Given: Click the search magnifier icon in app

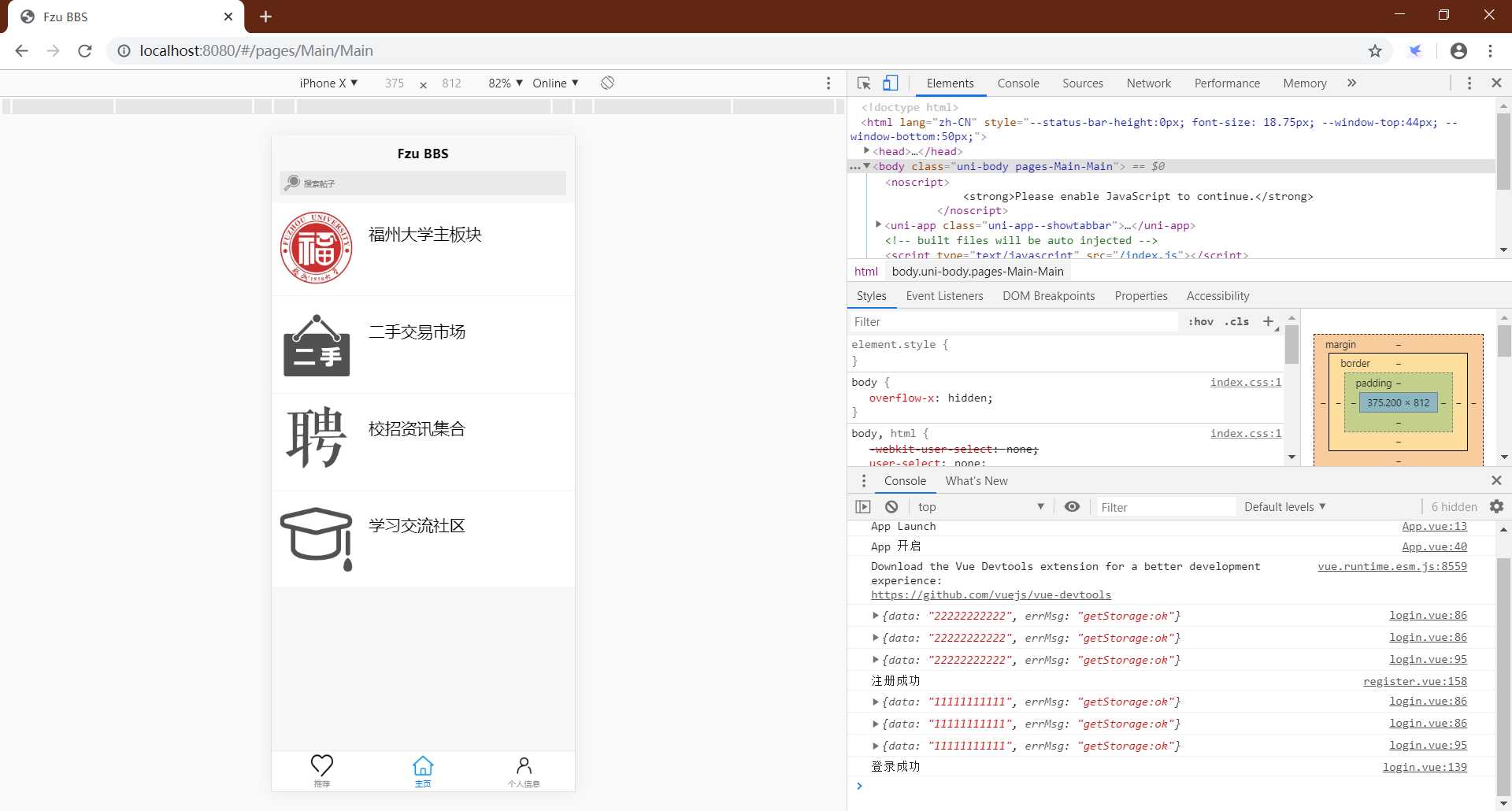Looking at the screenshot, I should pos(292,183).
